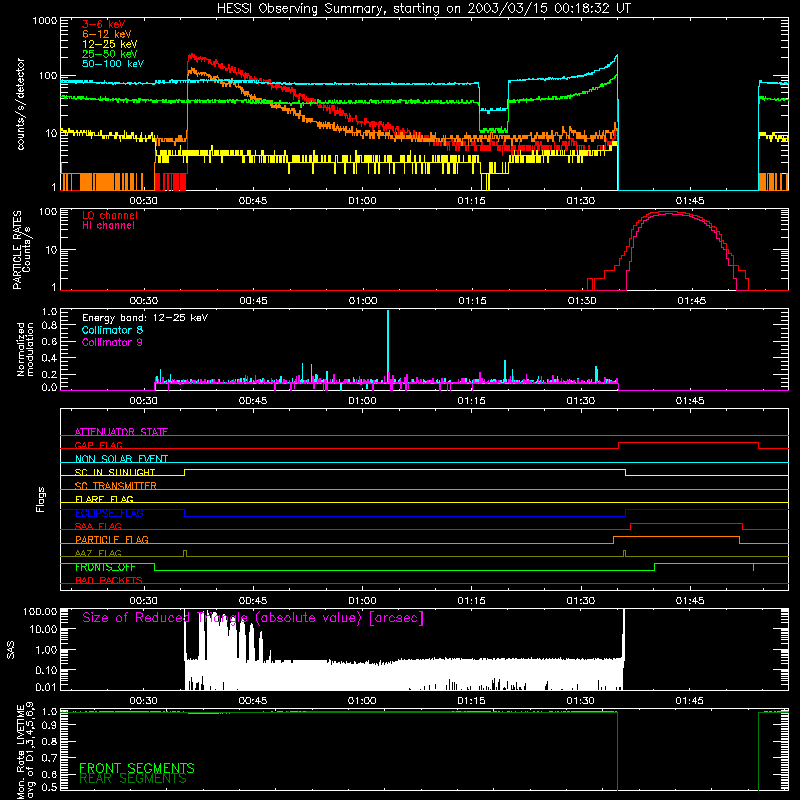Click the BAD PACKETS flag label
This screenshot has height=800, width=800.
(109, 580)
